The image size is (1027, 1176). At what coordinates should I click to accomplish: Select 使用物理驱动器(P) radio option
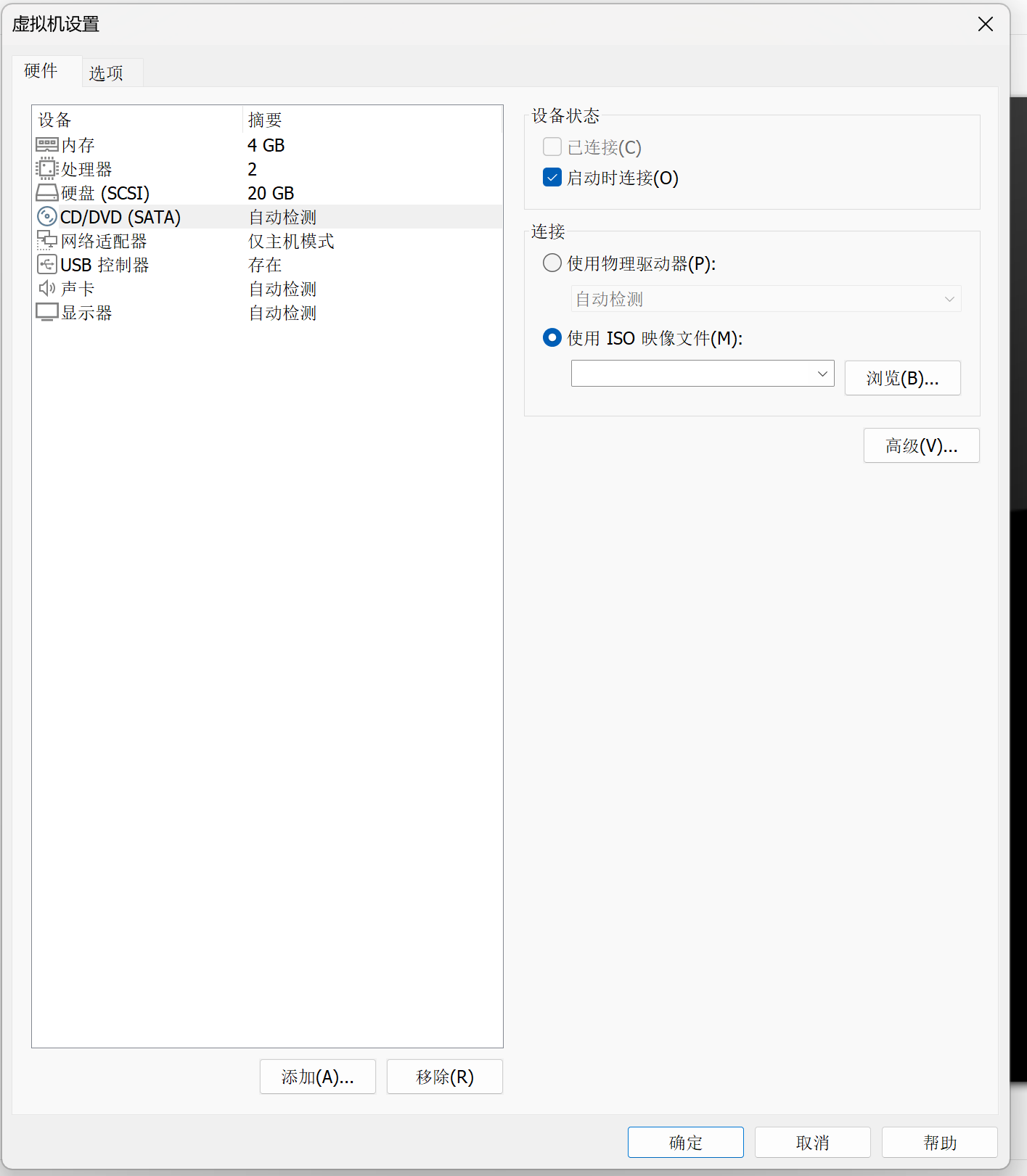tap(552, 263)
